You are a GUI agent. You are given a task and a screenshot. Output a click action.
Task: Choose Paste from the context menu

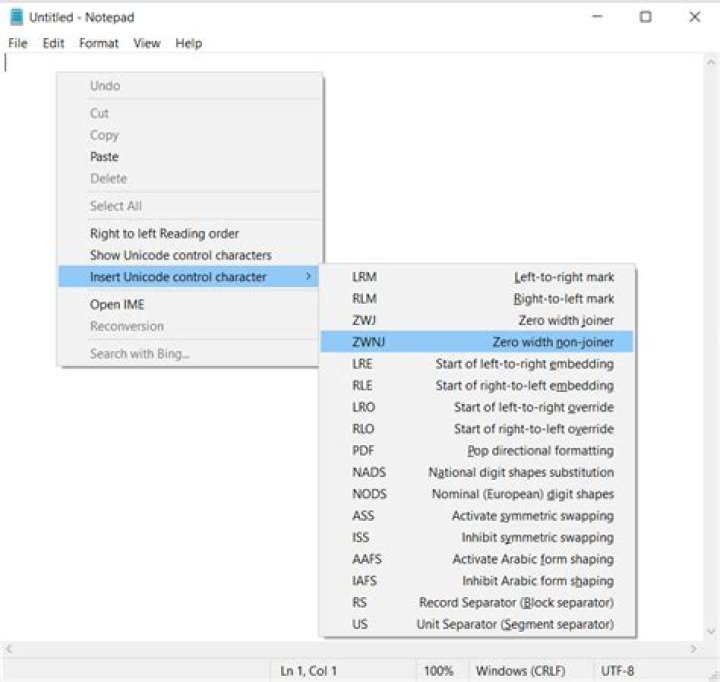pyautogui.click(x=190, y=157)
